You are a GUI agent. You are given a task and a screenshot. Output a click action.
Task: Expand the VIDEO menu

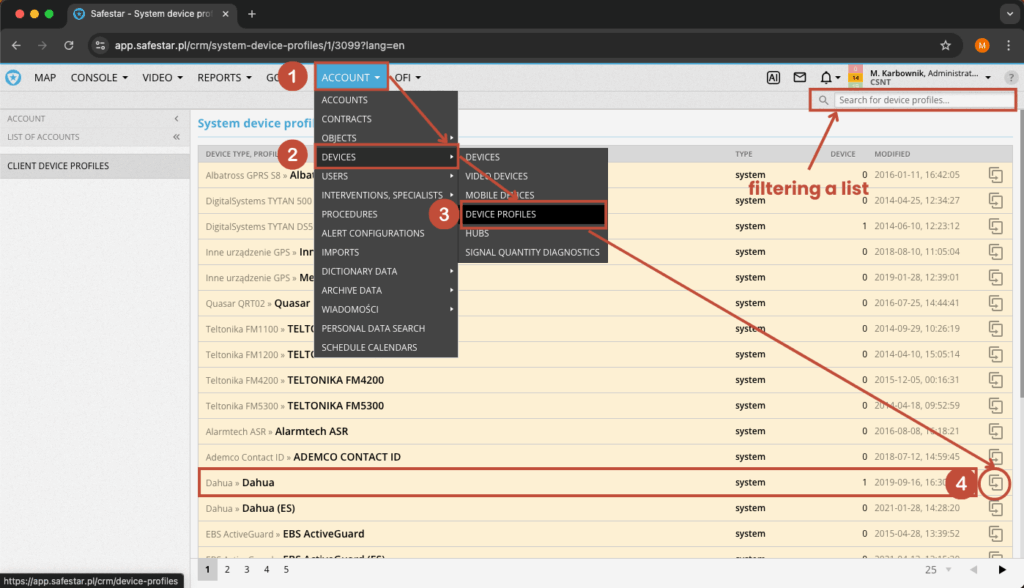point(163,78)
